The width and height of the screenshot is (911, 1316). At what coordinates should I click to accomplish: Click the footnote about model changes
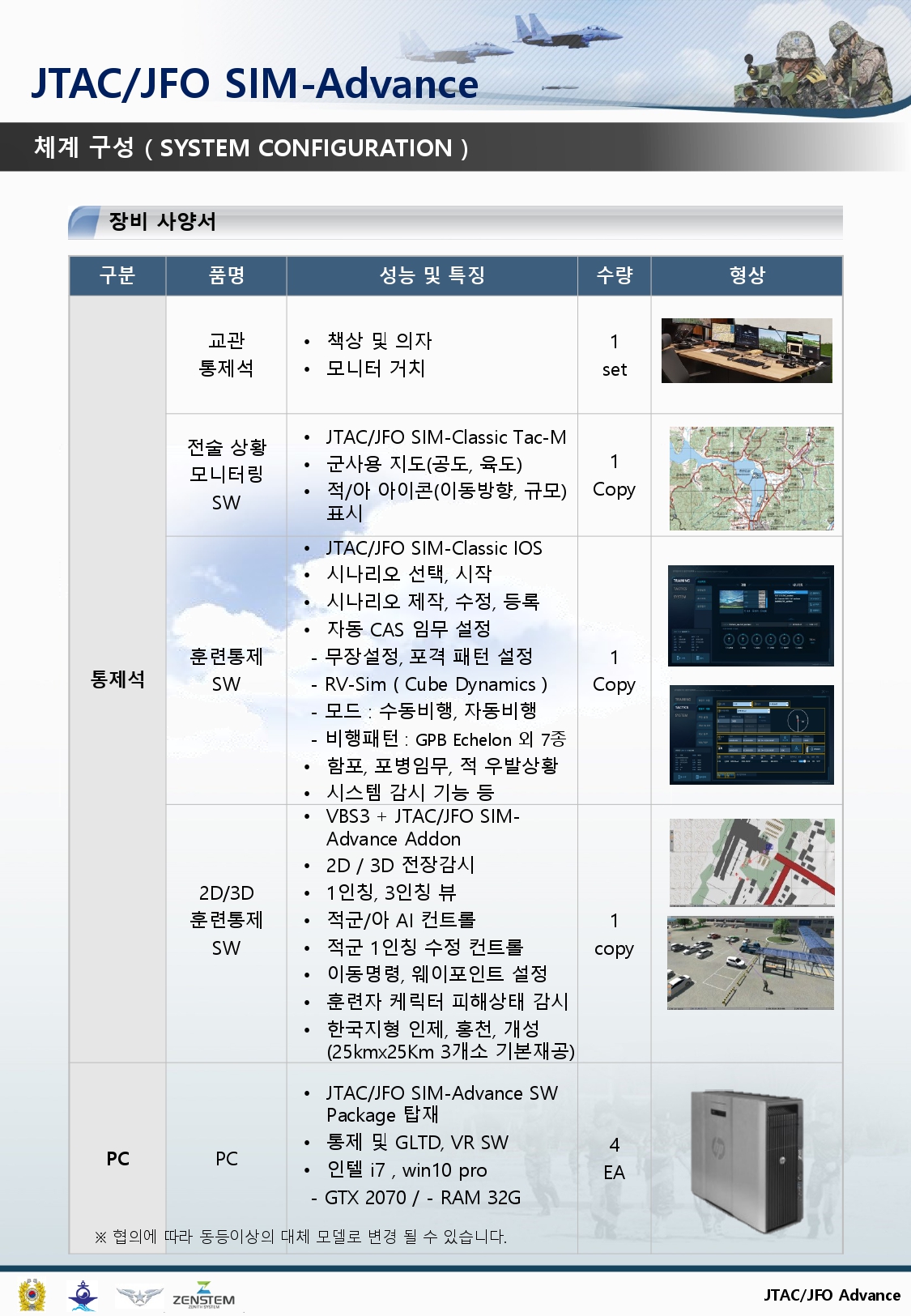(x=300, y=1237)
